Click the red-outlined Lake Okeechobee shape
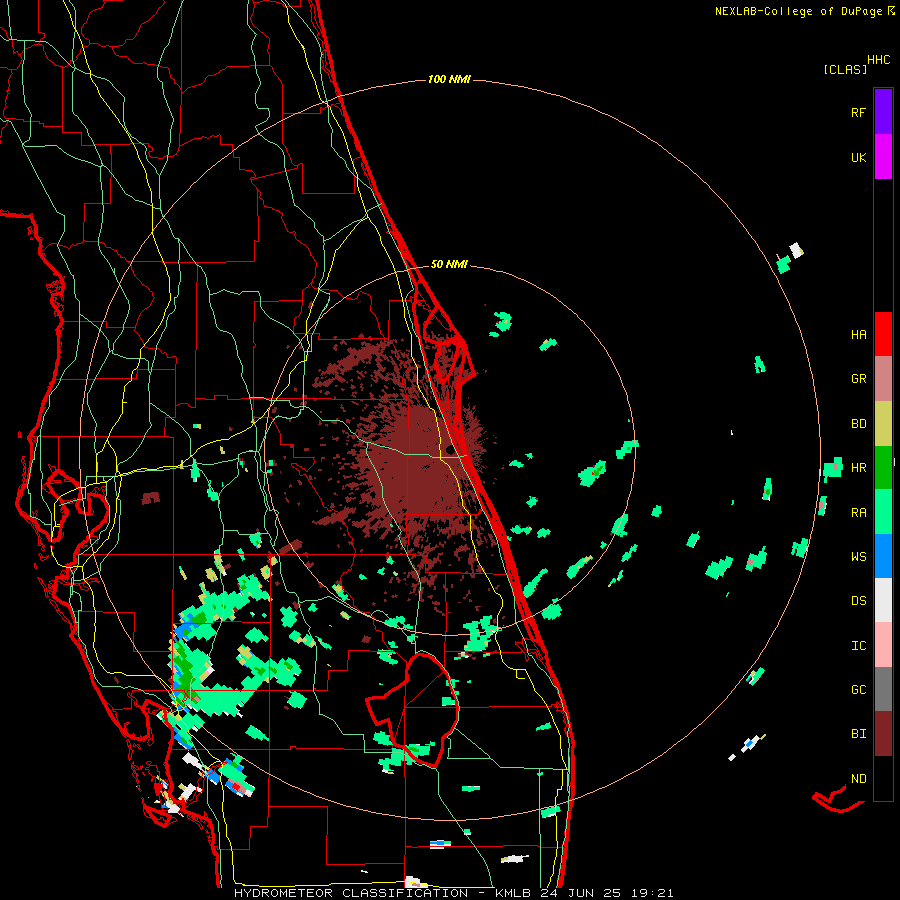Screen dimensions: 900x900 pos(412,709)
